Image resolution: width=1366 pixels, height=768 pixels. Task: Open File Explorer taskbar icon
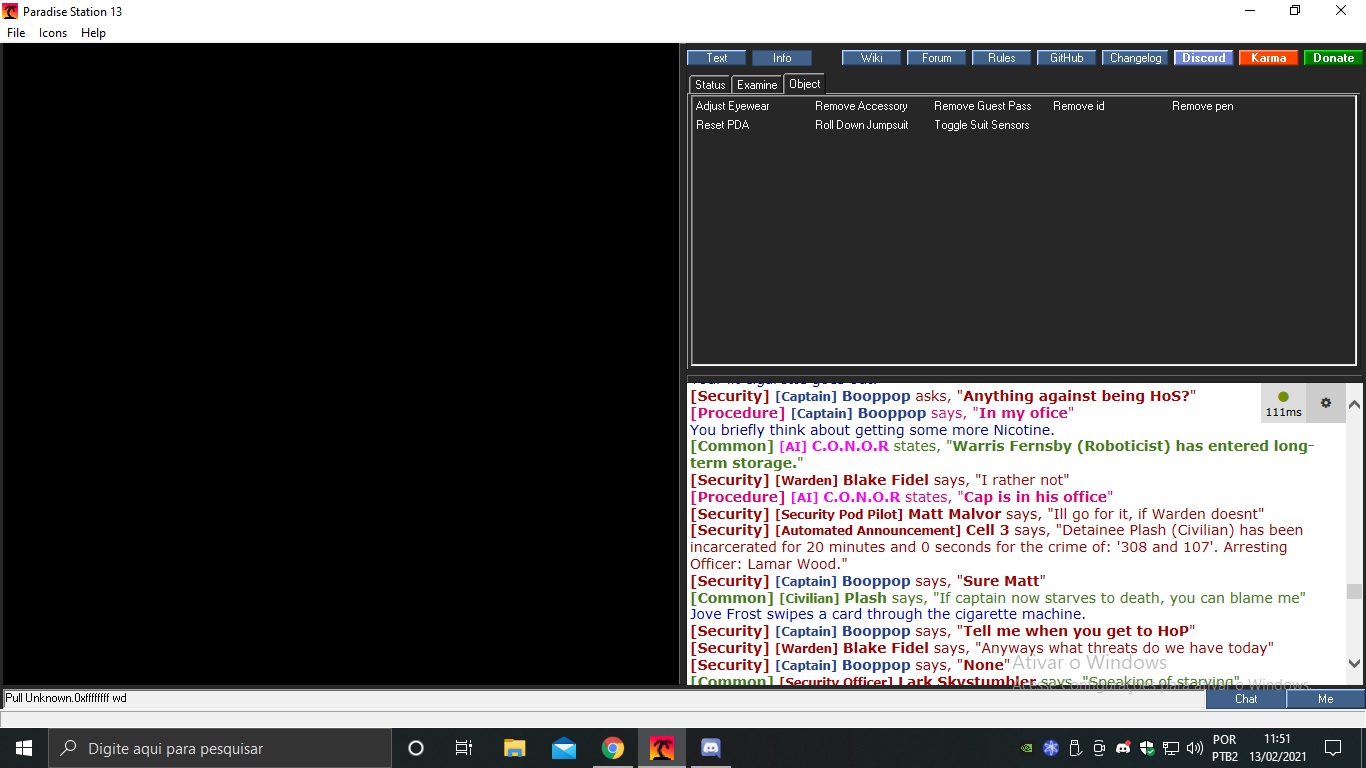(x=515, y=748)
